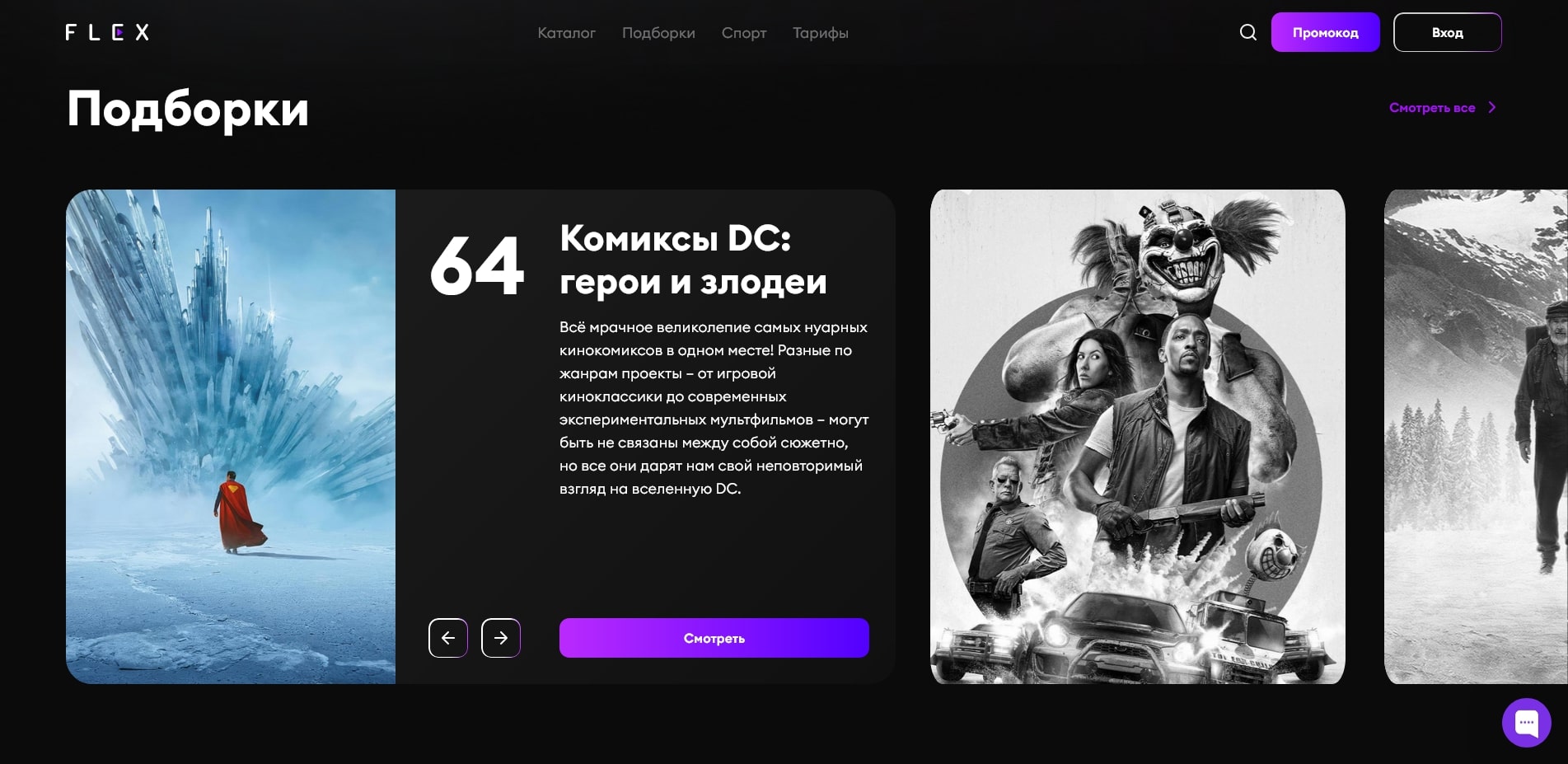Viewport: 1568px width, 764px height.
Task: Click the Вход login button
Action: pos(1447,32)
